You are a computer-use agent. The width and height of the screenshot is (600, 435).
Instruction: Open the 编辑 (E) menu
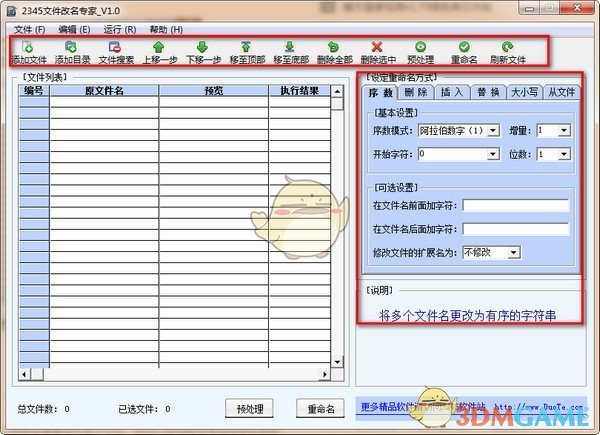75,29
